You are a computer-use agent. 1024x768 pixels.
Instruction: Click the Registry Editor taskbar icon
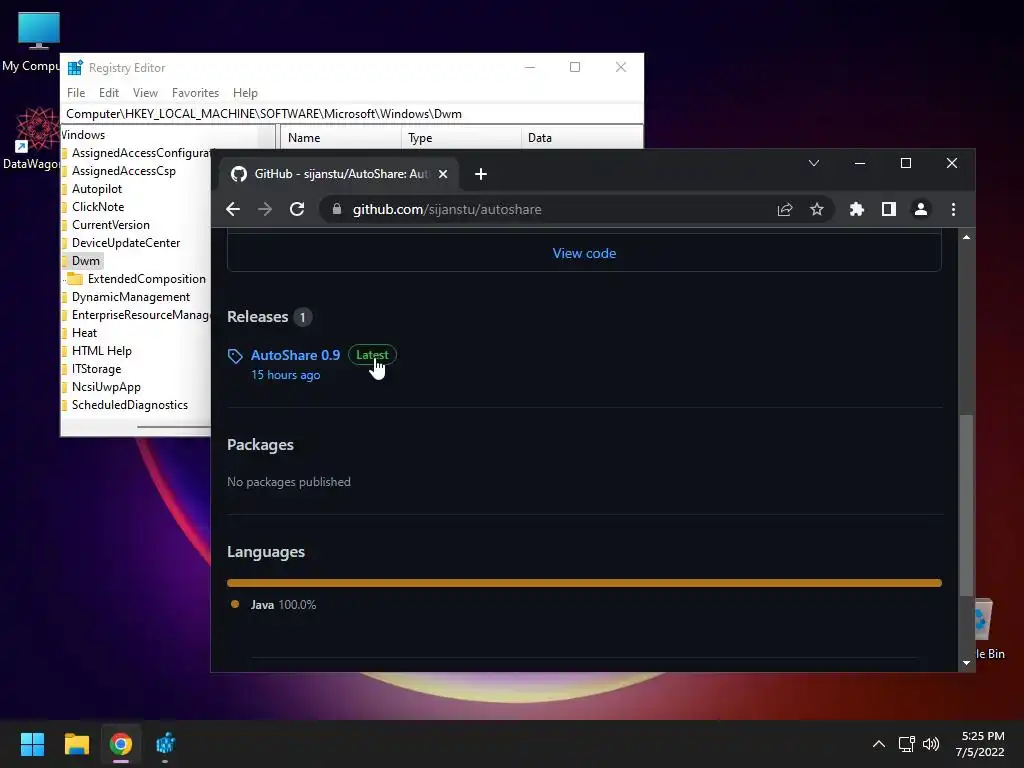(x=165, y=744)
